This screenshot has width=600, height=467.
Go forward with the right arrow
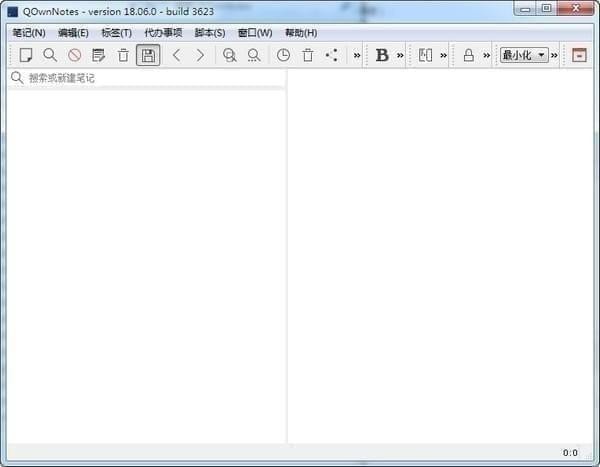pyautogui.click(x=200, y=55)
